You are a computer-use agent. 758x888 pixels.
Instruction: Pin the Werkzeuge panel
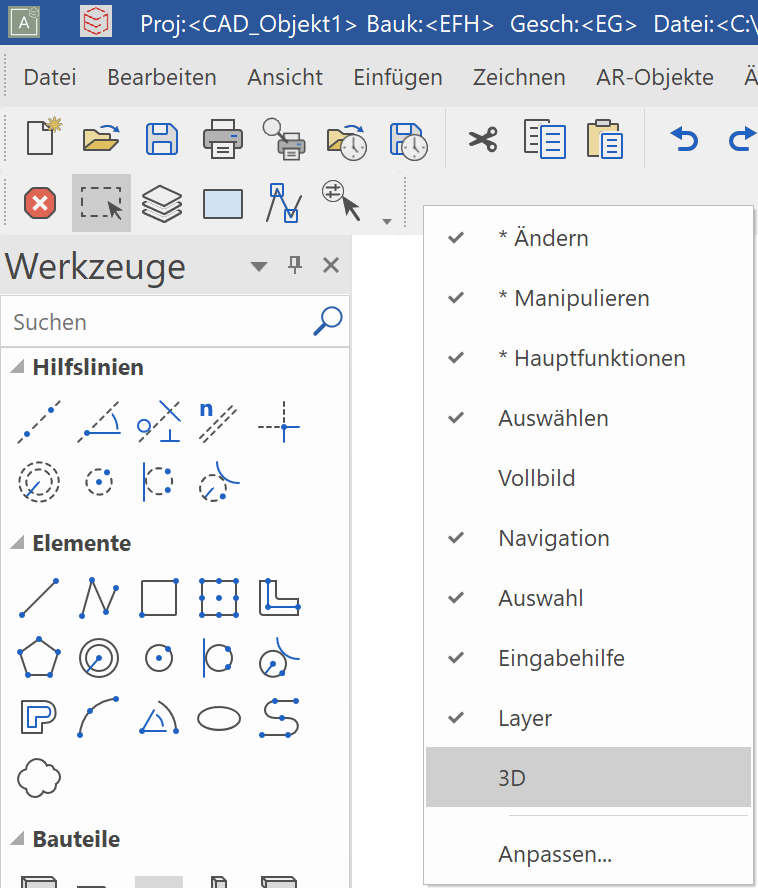coord(294,265)
